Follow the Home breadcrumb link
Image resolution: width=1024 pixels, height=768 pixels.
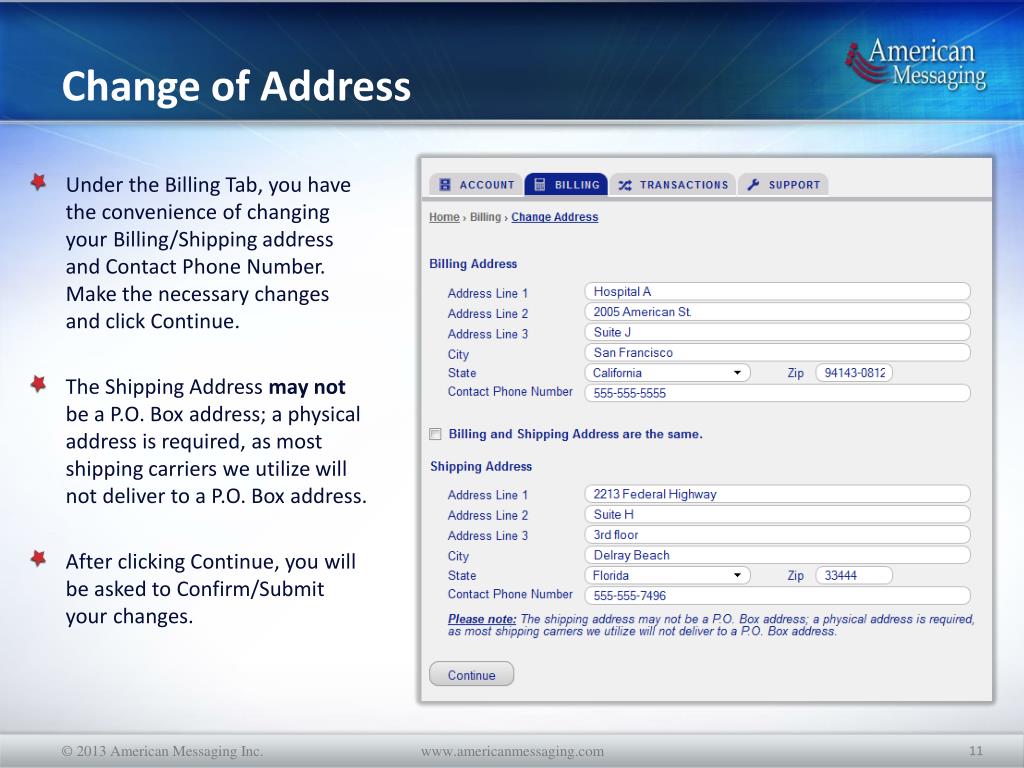tap(444, 217)
